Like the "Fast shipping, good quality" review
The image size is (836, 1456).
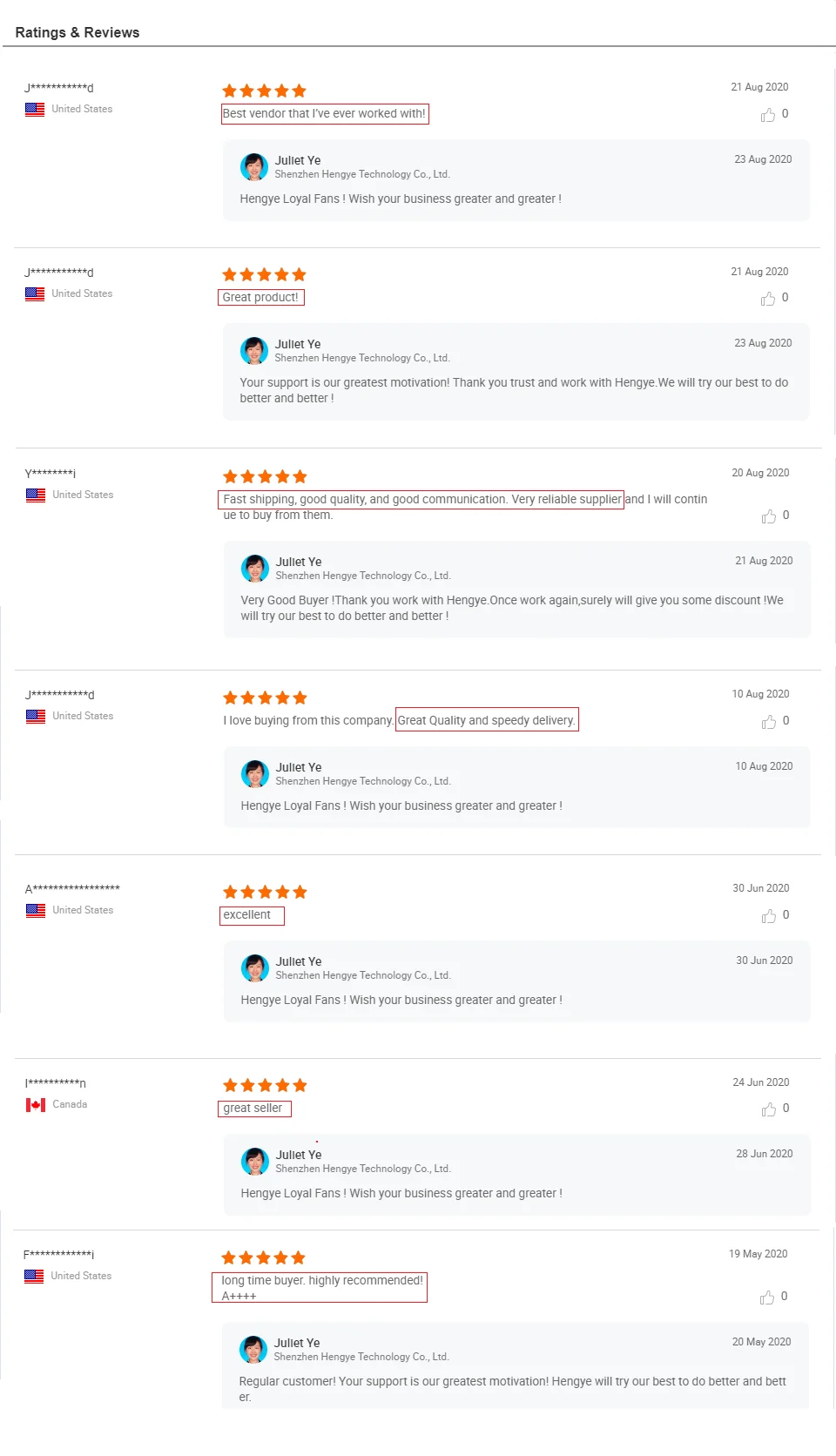(769, 516)
